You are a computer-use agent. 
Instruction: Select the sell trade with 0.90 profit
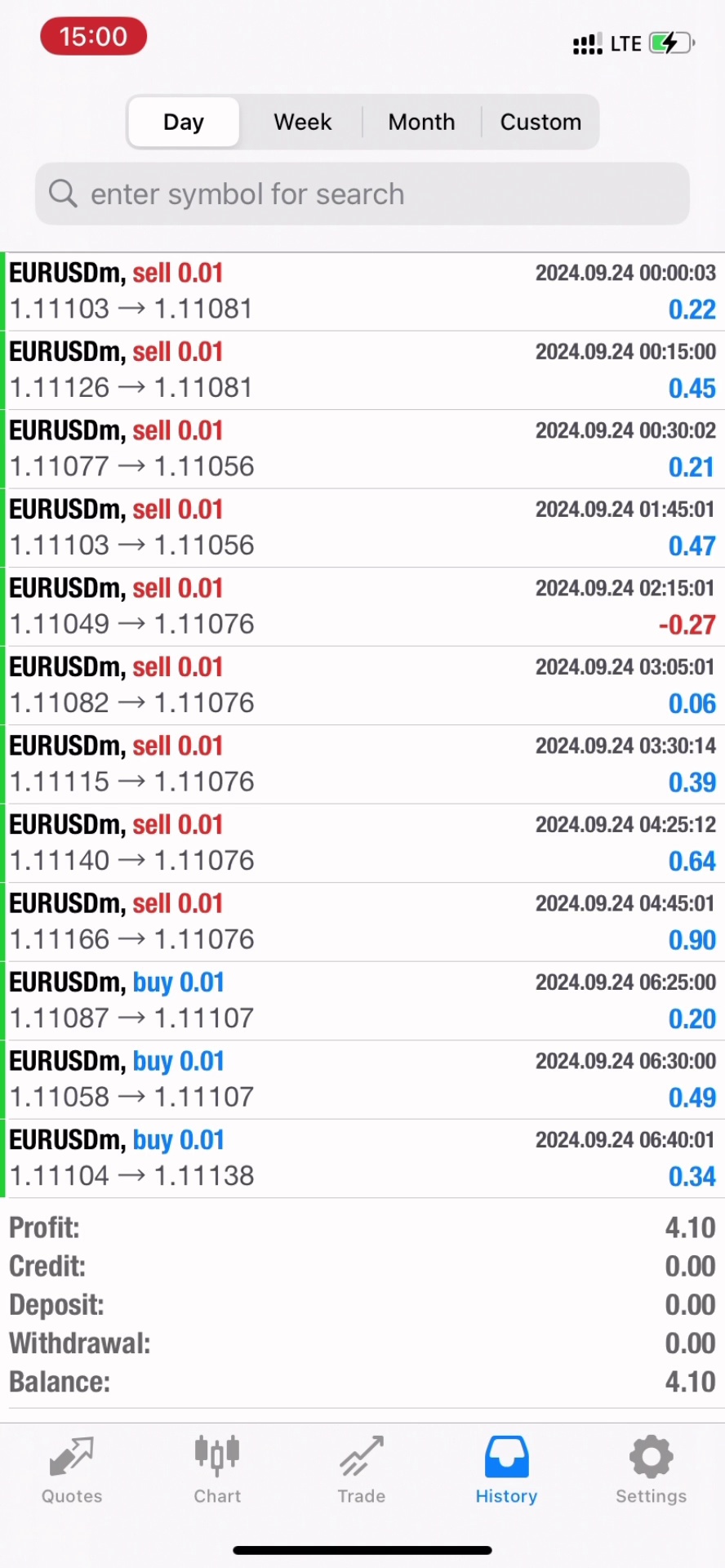(x=362, y=922)
